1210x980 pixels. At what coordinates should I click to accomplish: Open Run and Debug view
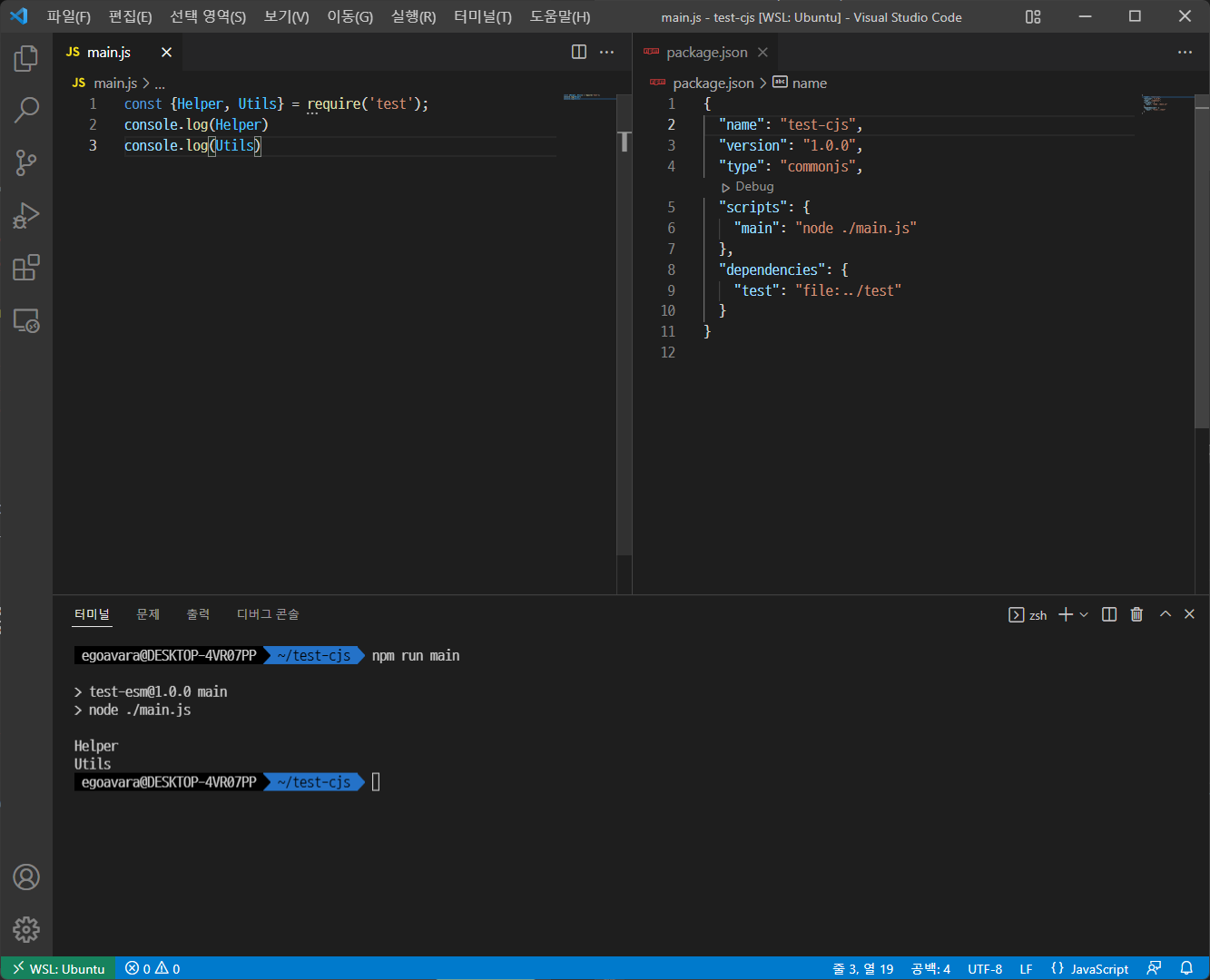tap(26, 216)
